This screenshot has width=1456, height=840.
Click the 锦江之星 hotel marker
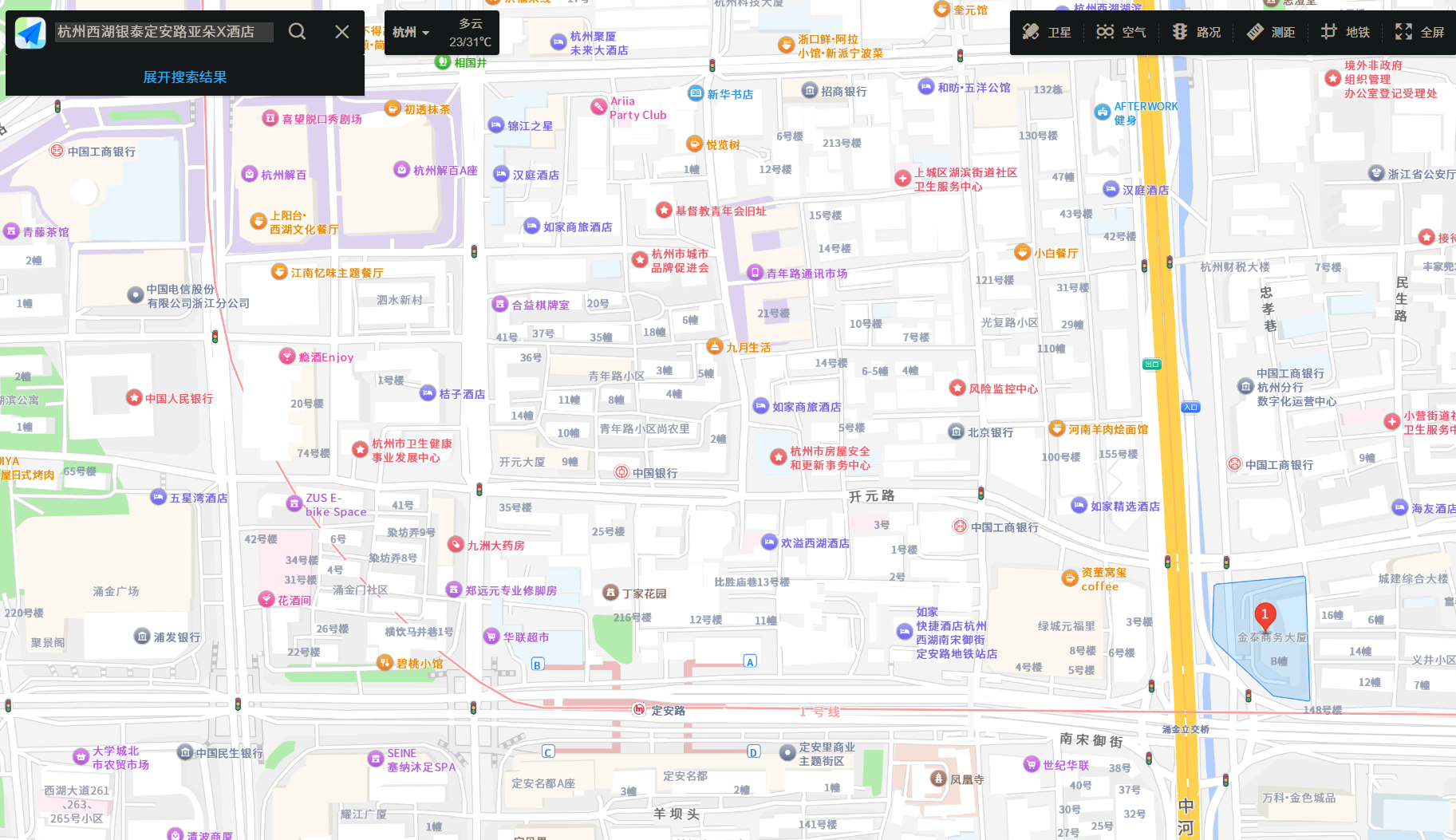pos(495,125)
